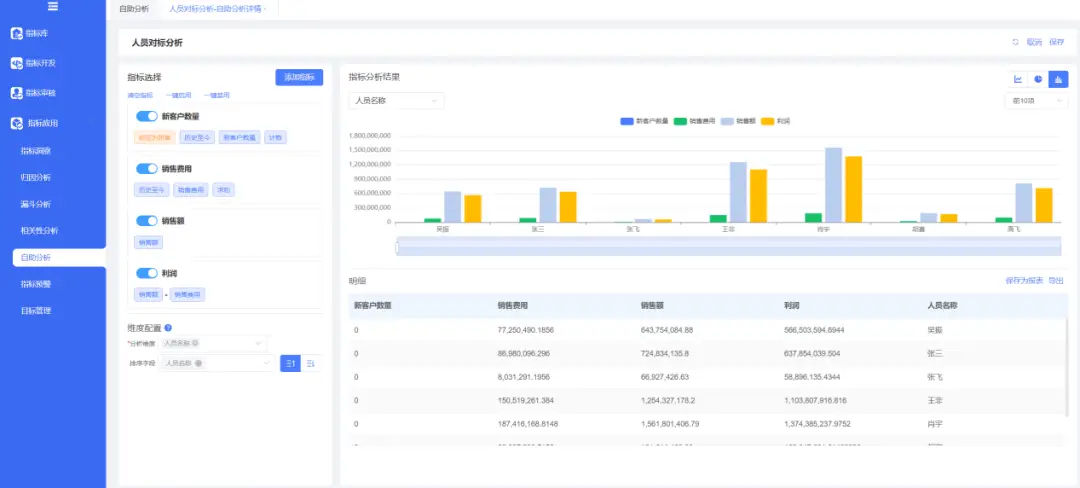Click the chart data zoom slider bar
Screen dimensions: 1080x488
pyautogui.click(x=729, y=247)
